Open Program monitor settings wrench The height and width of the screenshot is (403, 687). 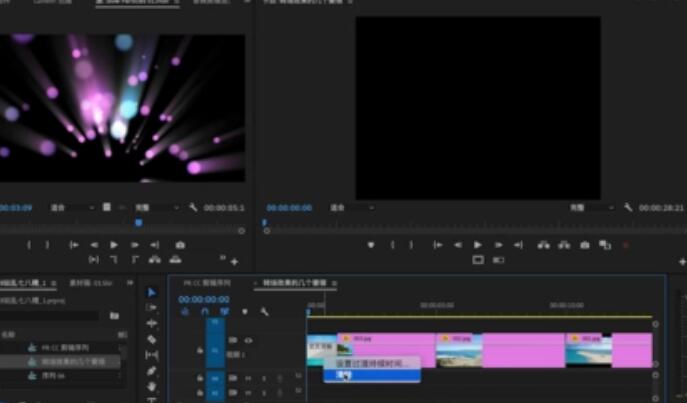(x=628, y=207)
